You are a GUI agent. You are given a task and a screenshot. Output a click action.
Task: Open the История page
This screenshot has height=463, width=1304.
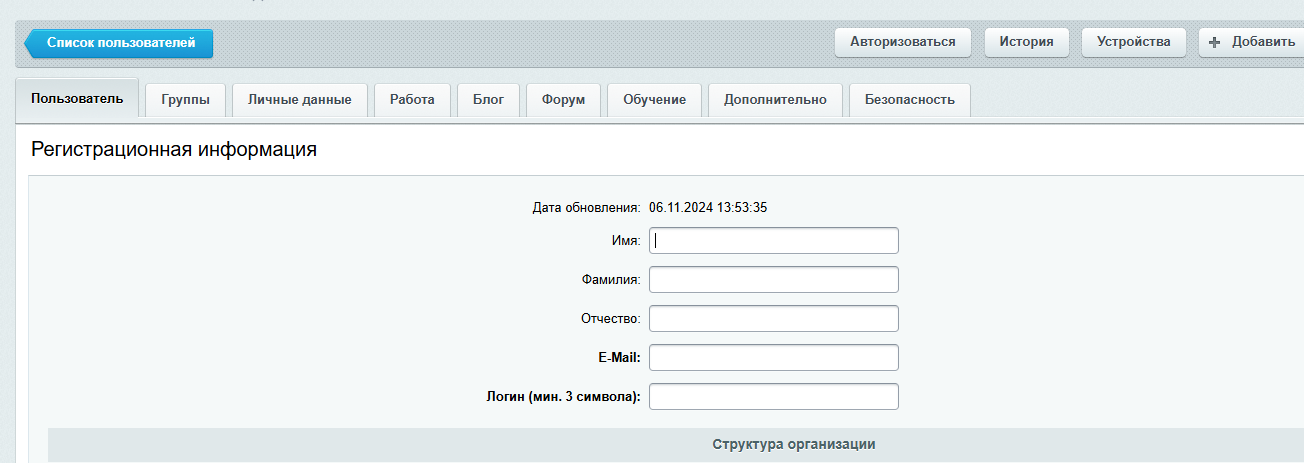pyautogui.click(x=1027, y=42)
